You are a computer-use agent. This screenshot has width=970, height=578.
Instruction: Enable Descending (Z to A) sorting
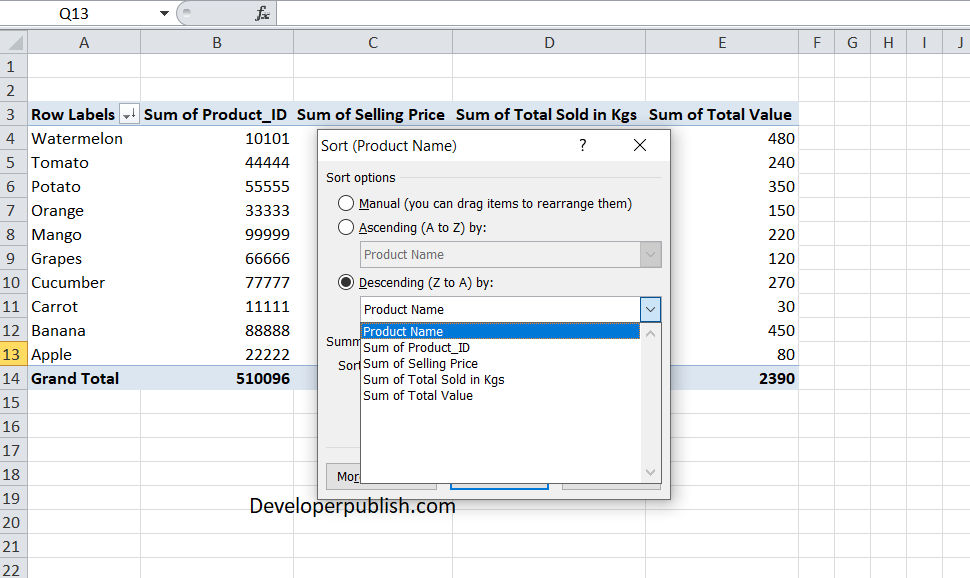pyautogui.click(x=345, y=282)
